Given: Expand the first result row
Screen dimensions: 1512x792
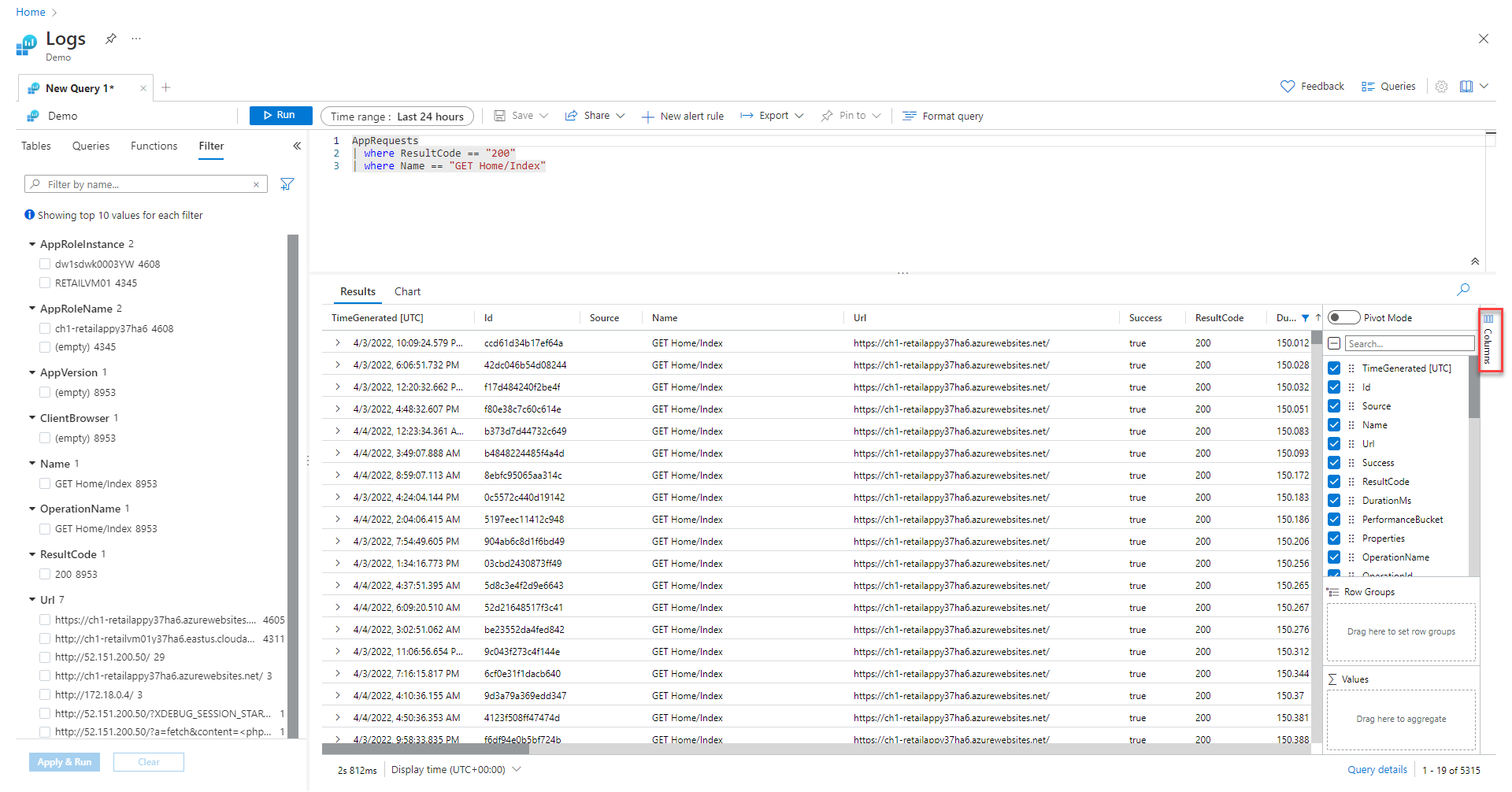Looking at the screenshot, I should pos(338,342).
